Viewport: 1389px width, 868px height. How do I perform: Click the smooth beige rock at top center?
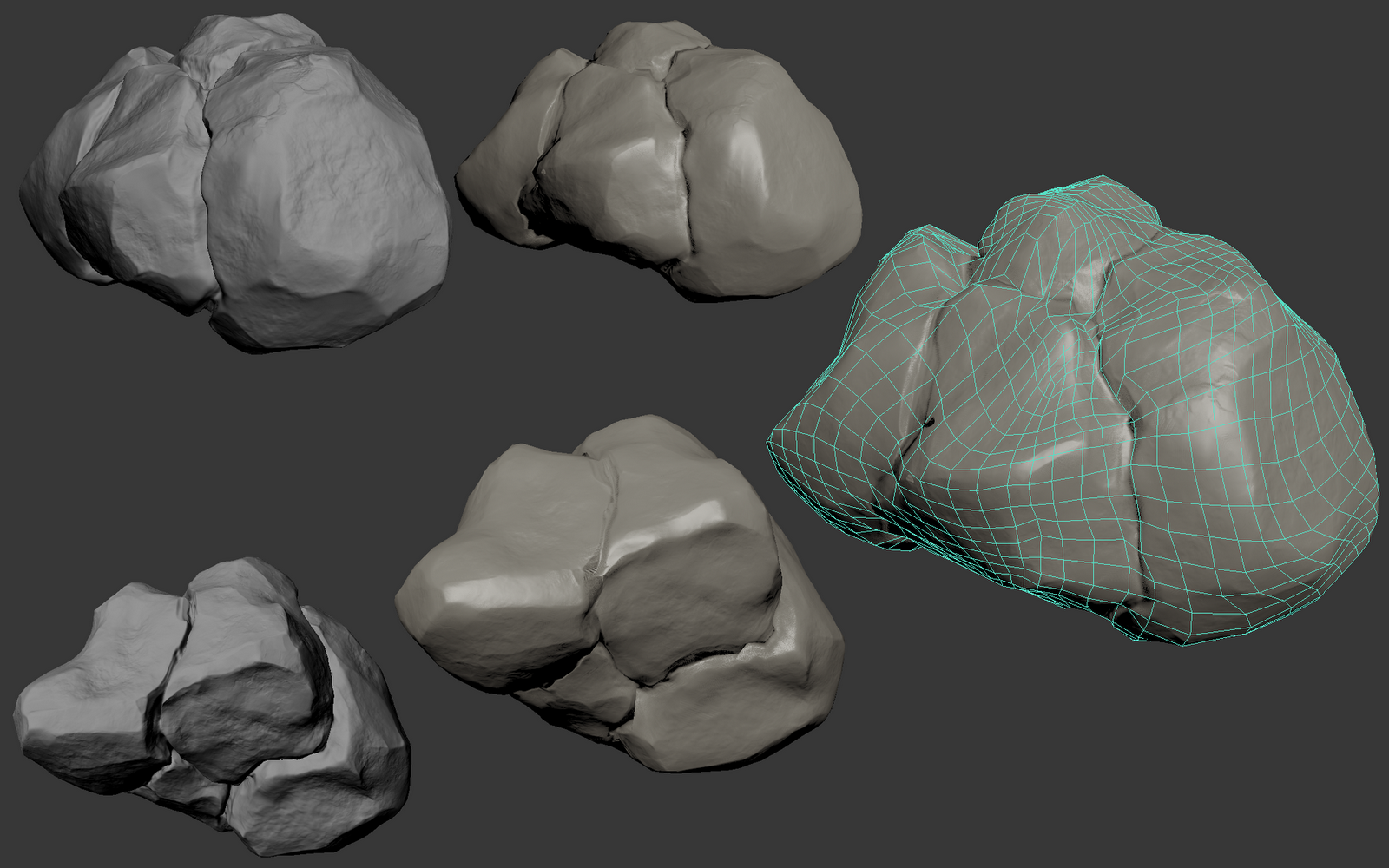(660, 161)
